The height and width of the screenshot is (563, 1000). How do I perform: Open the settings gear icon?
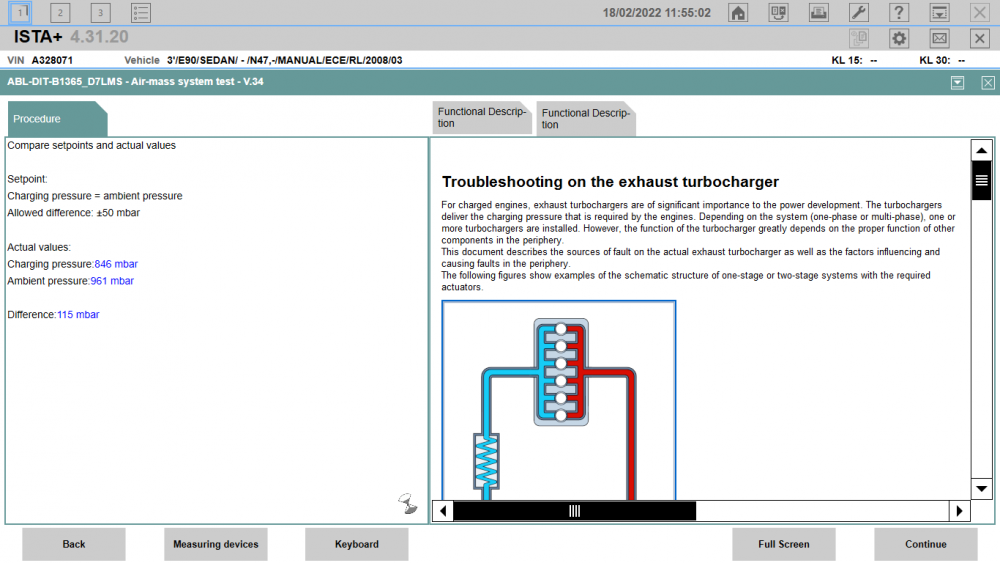coord(899,38)
